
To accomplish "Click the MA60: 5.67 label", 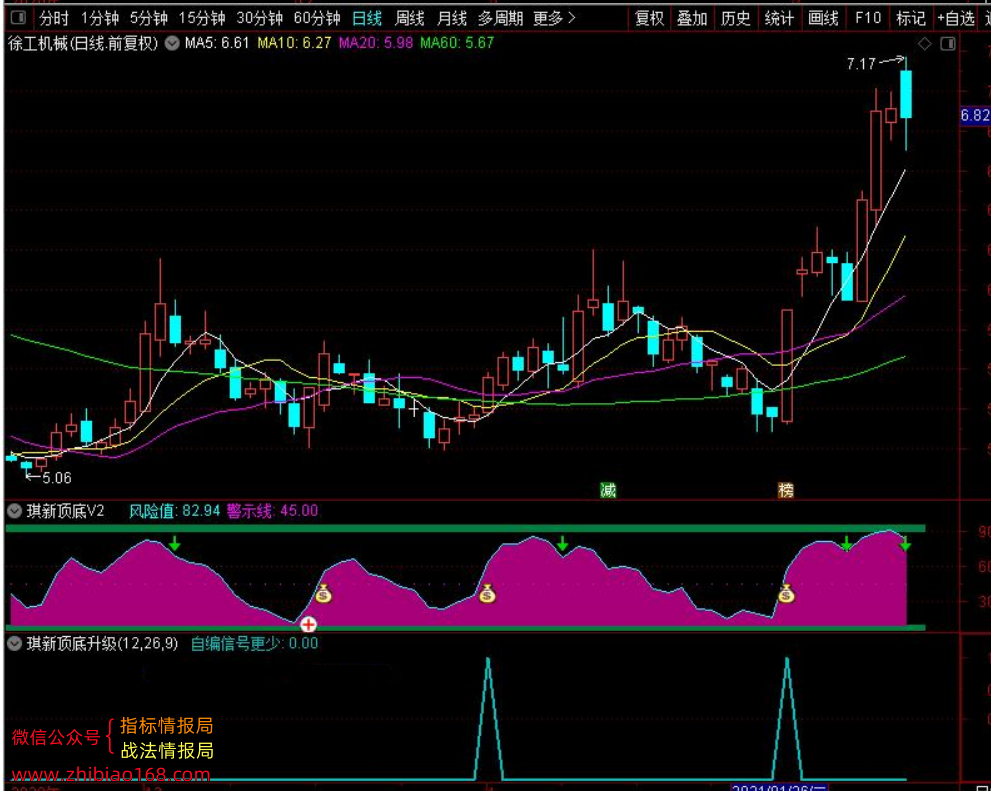I will [x=457, y=43].
